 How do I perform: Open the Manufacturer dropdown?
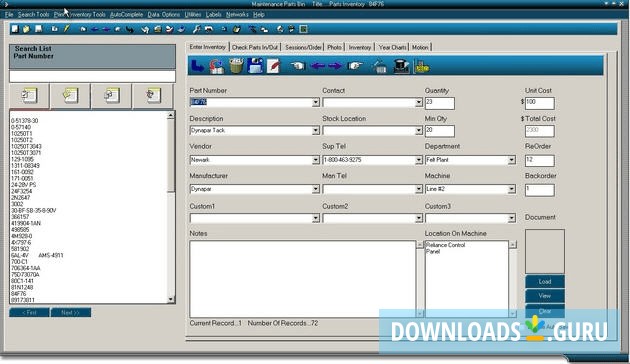coord(316,189)
